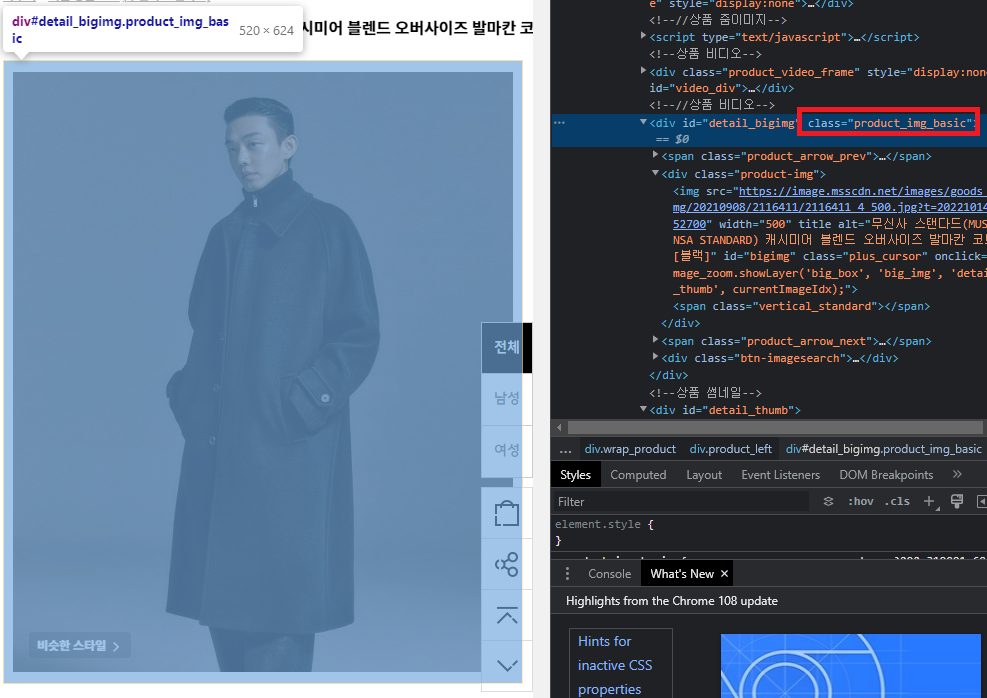The height and width of the screenshot is (698, 987).
Task: Expand the product_arrow_next span node
Action: [x=655, y=340]
